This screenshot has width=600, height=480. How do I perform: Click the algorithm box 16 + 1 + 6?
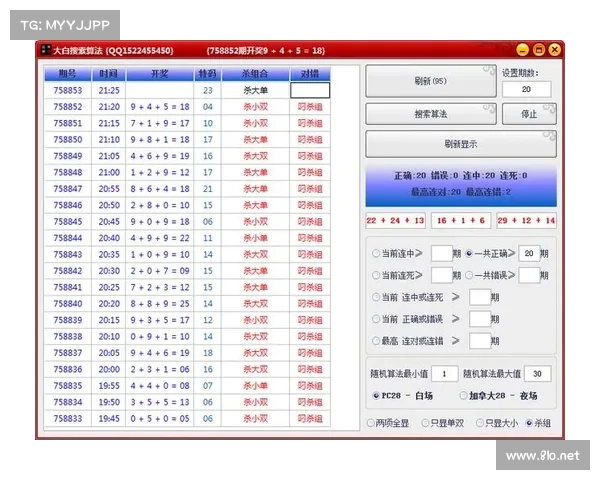tap(461, 220)
